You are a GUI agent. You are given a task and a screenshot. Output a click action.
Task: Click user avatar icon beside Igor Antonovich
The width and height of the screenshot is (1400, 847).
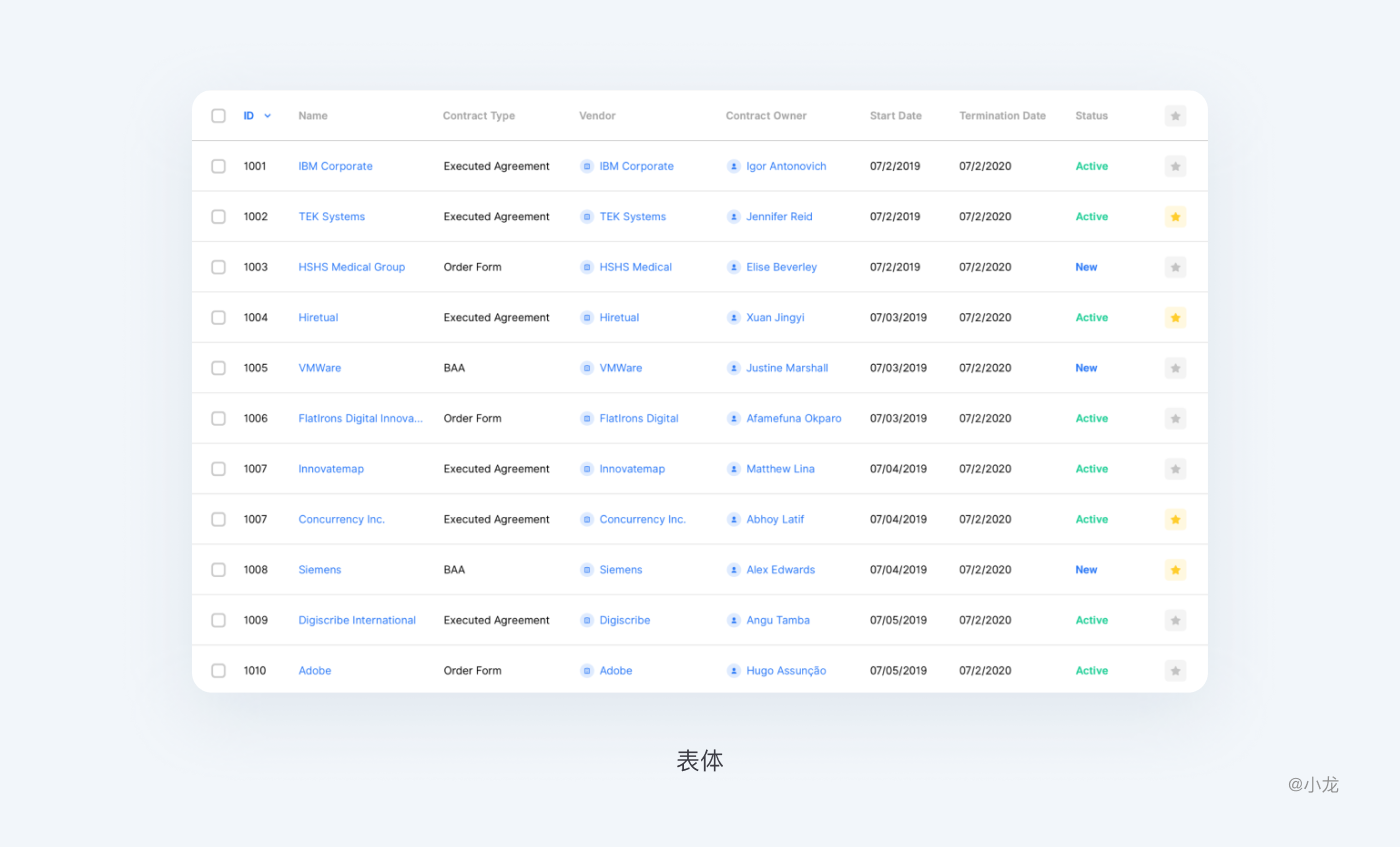click(x=734, y=166)
